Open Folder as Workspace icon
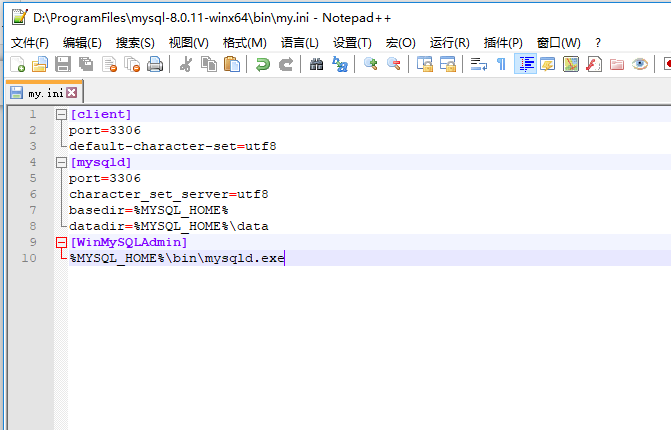The image size is (671, 430). coord(617,65)
